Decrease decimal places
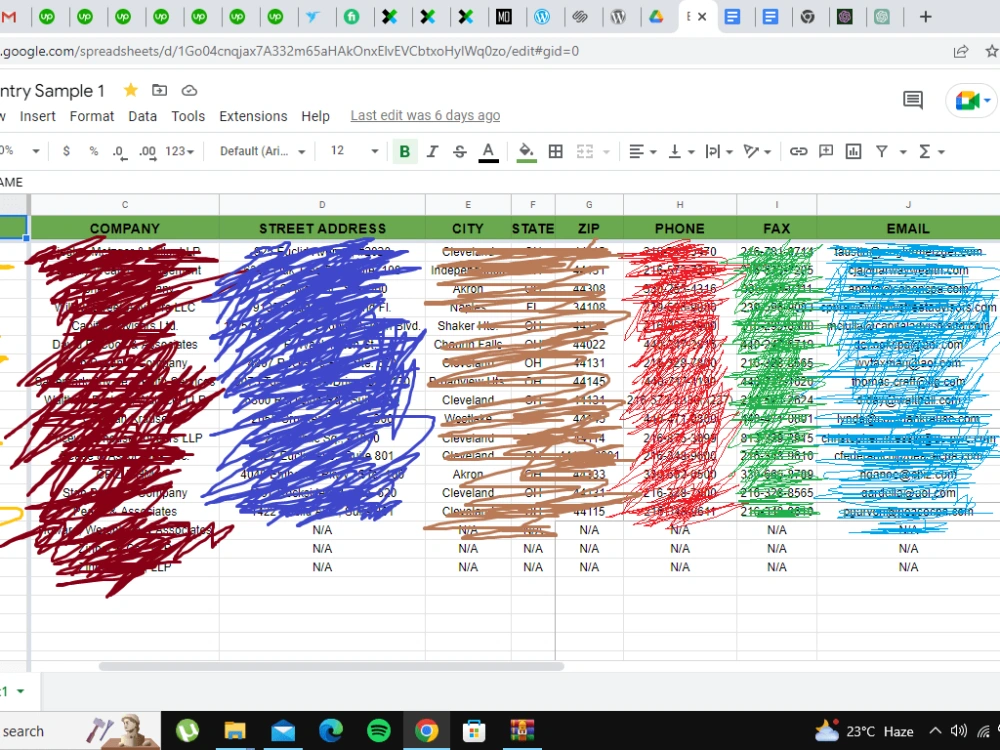The height and width of the screenshot is (750, 1000). coord(119,152)
